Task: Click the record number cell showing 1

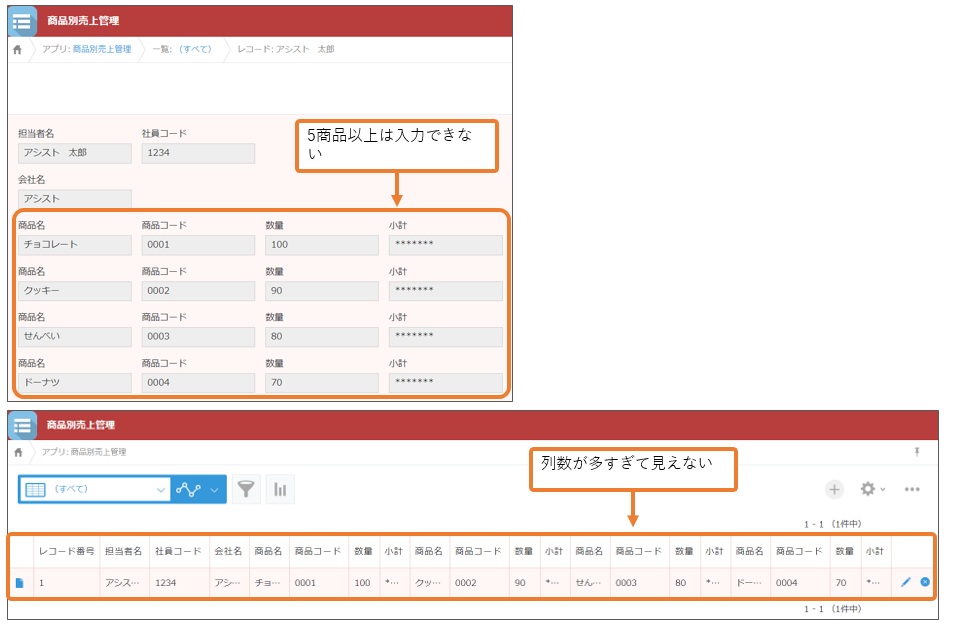Action: pos(67,583)
